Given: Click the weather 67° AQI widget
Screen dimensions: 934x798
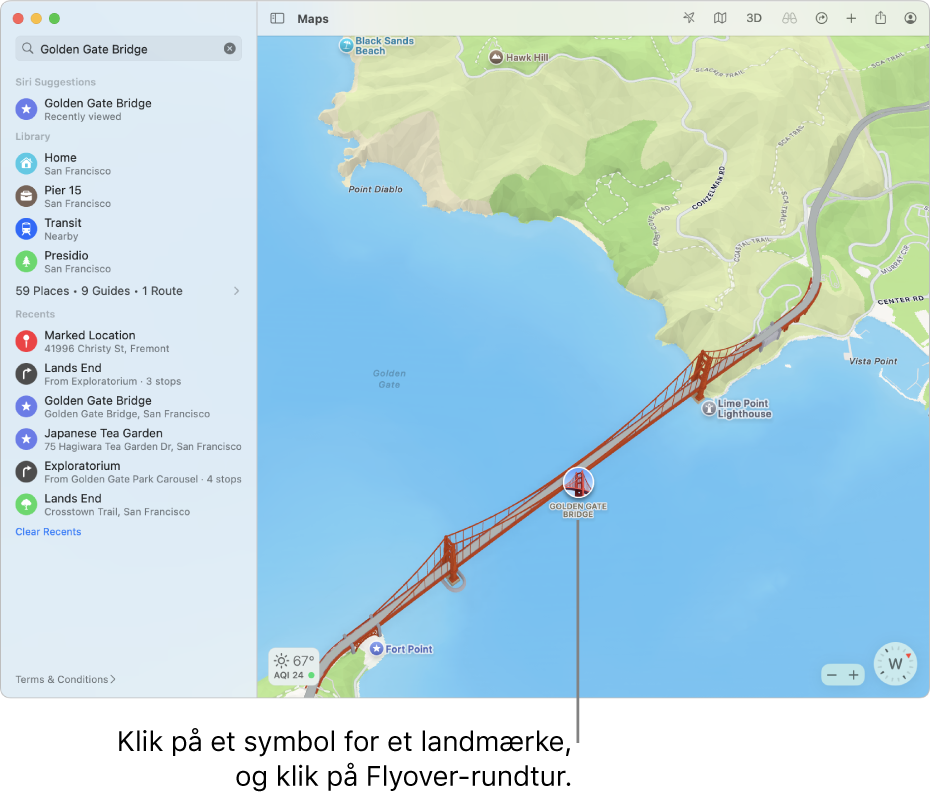Looking at the screenshot, I should 295,668.
